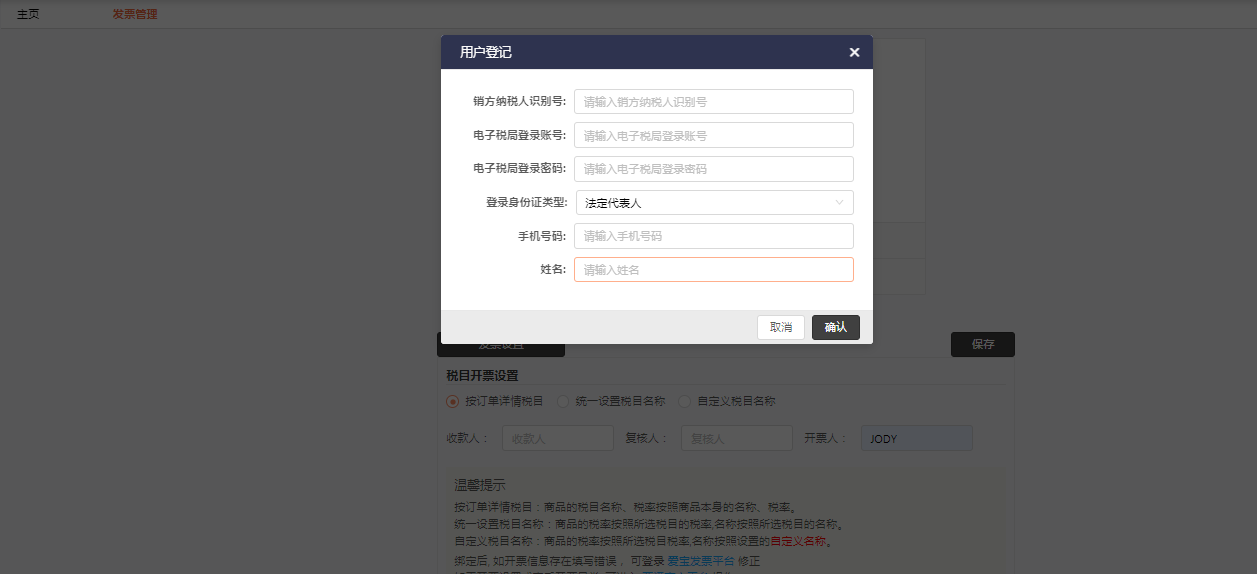Close the 用户登记 dialog with the X

tap(854, 52)
